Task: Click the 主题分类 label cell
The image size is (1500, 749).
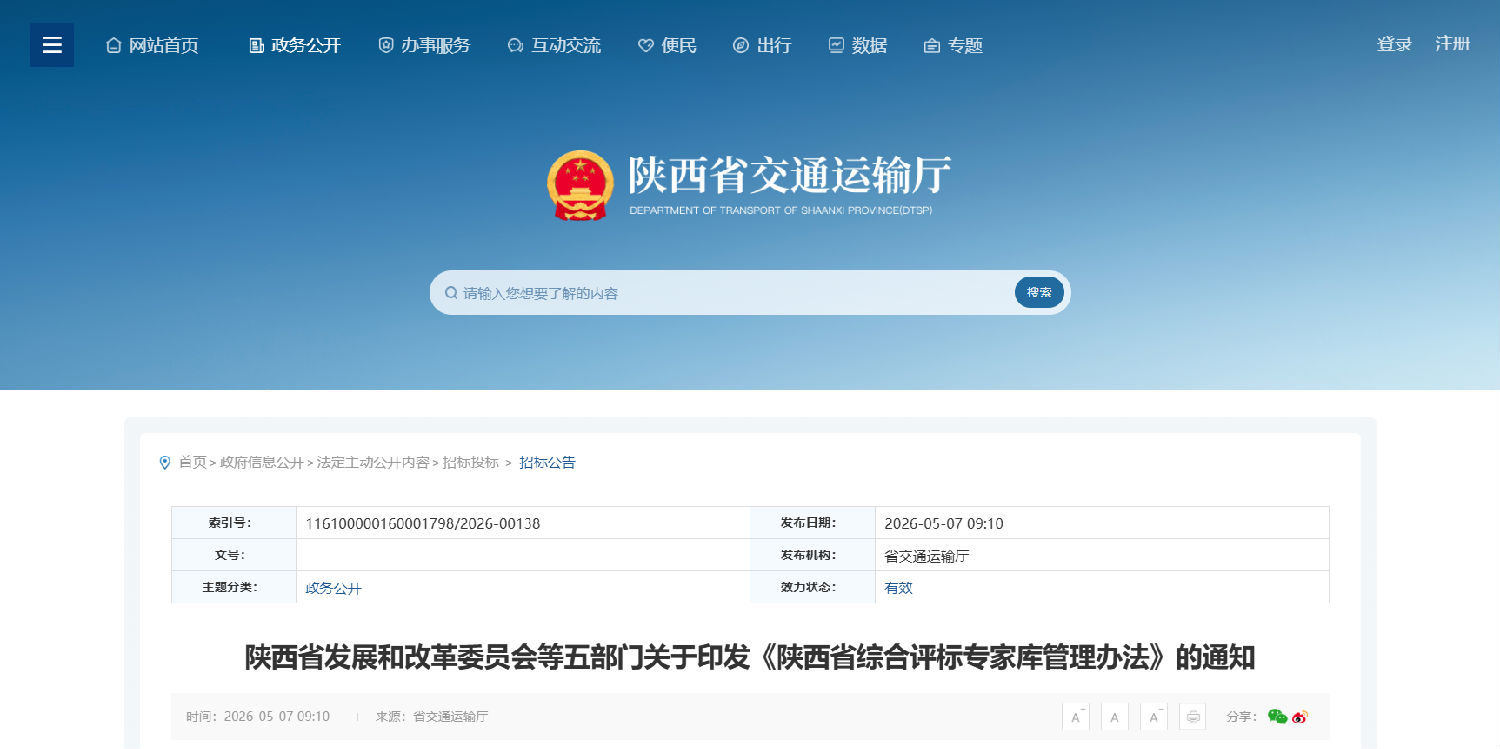Action: click(234, 587)
